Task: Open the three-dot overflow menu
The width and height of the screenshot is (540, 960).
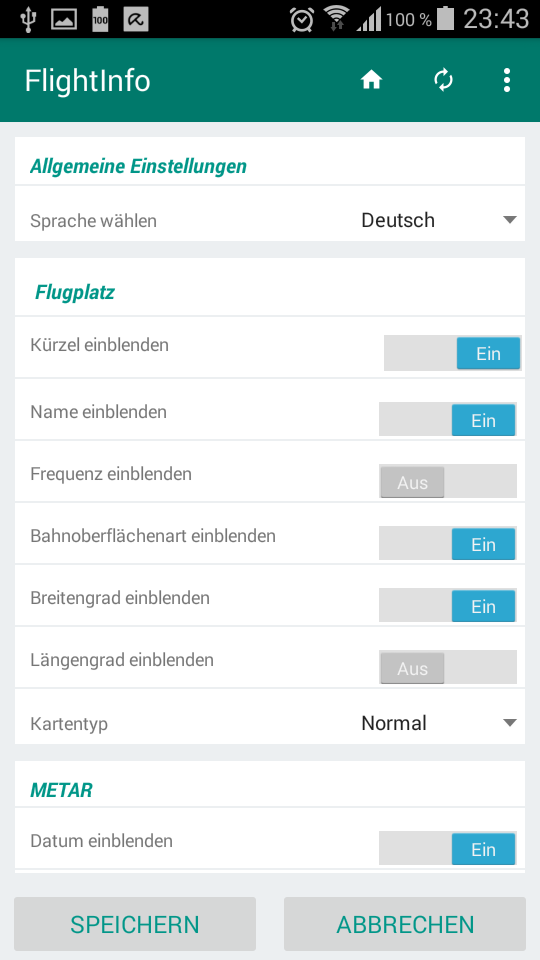Action: (506, 80)
